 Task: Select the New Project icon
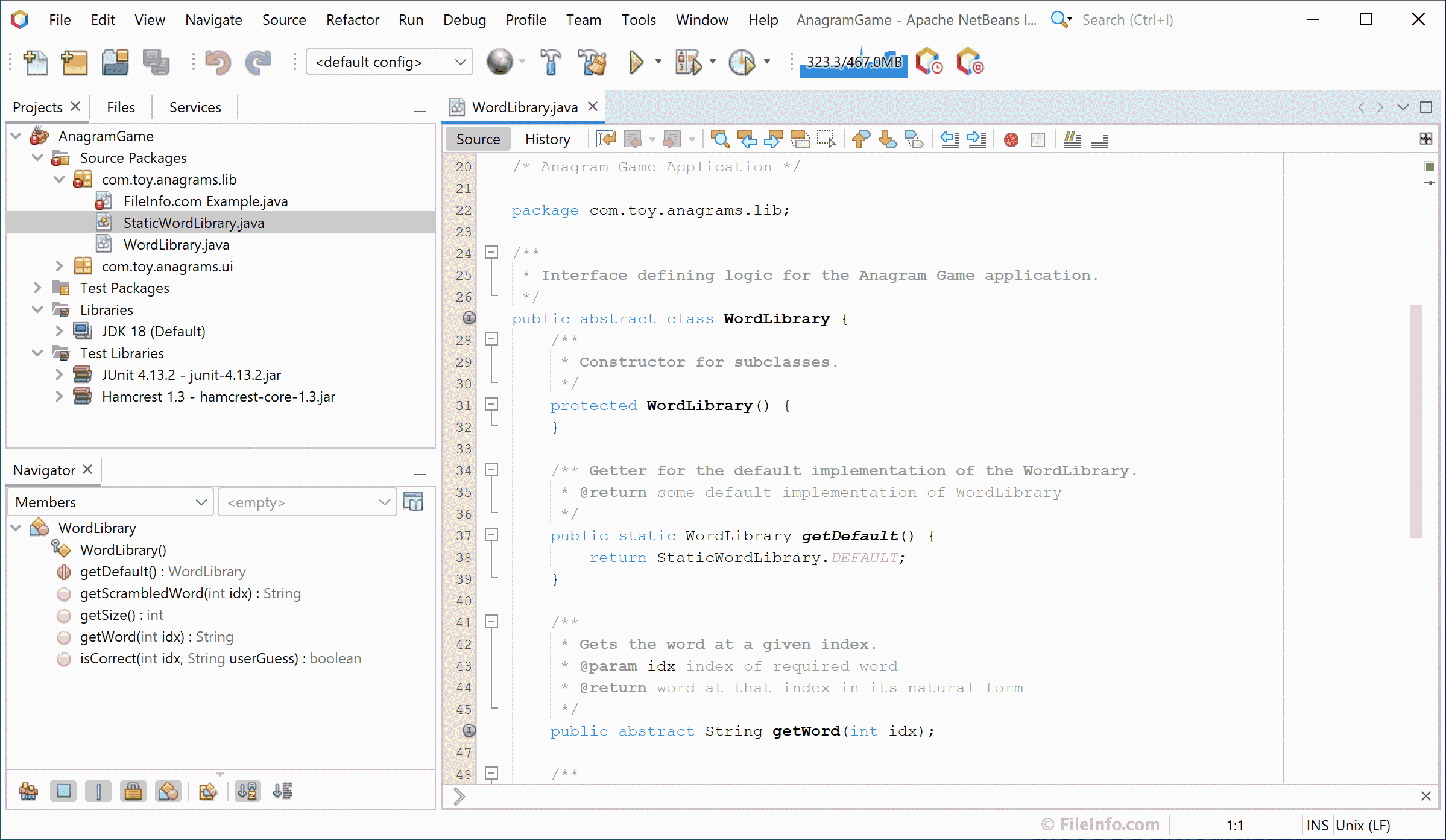74,62
